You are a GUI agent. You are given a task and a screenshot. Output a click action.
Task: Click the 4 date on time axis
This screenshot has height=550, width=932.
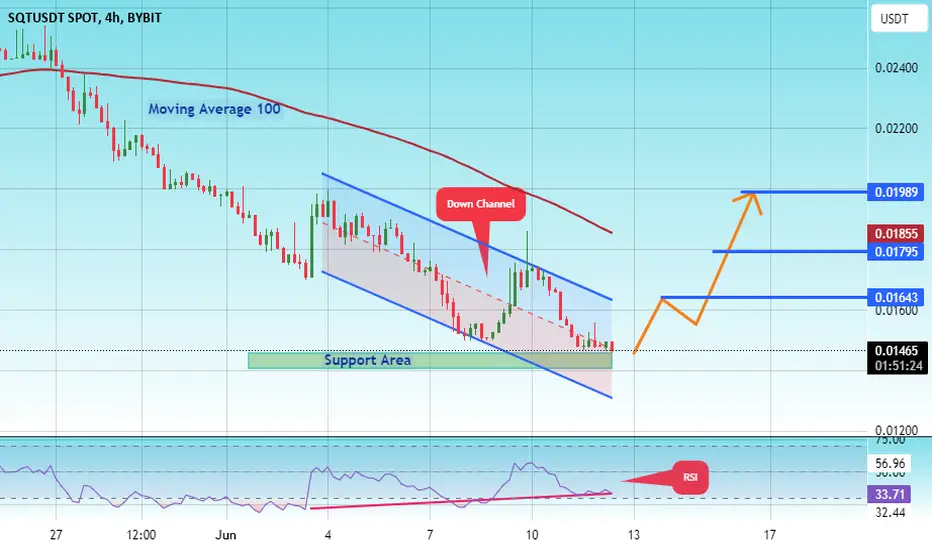[328, 535]
